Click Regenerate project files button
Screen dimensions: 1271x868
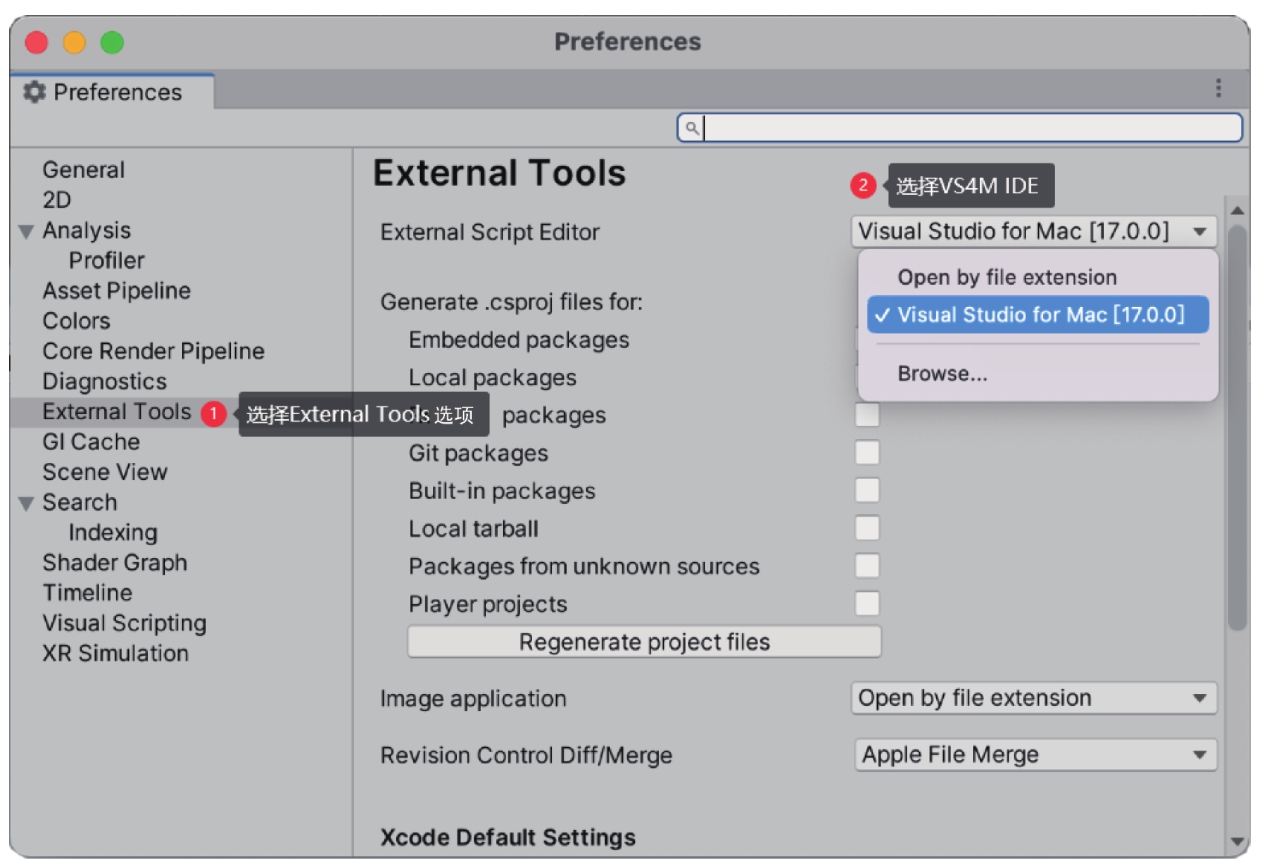(x=644, y=642)
